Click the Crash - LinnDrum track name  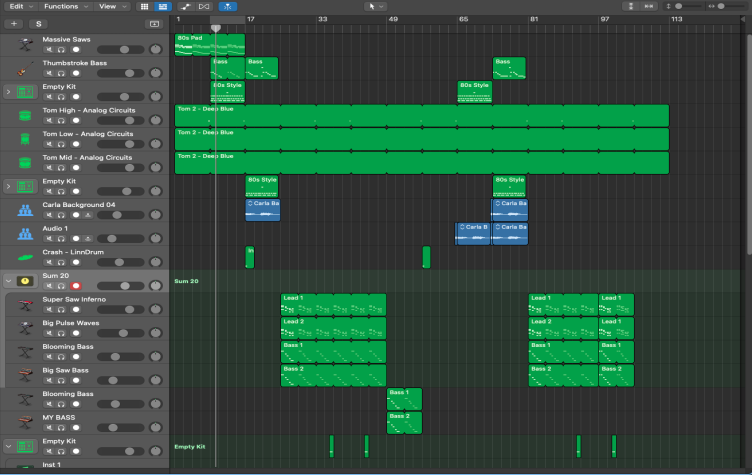click(73, 252)
